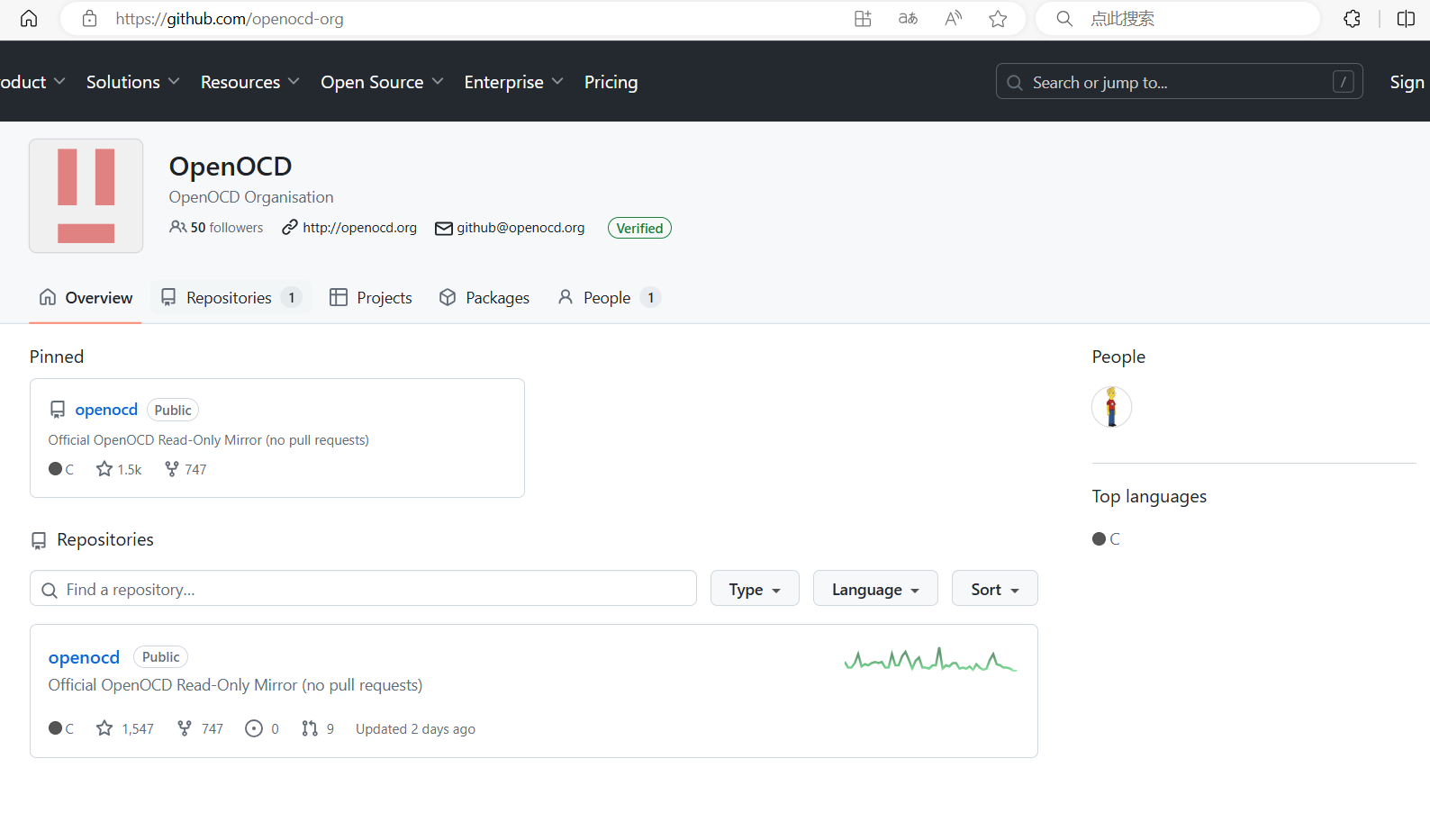The image size is (1430, 840).
Task: Click the Verified badge
Action: [x=639, y=228]
